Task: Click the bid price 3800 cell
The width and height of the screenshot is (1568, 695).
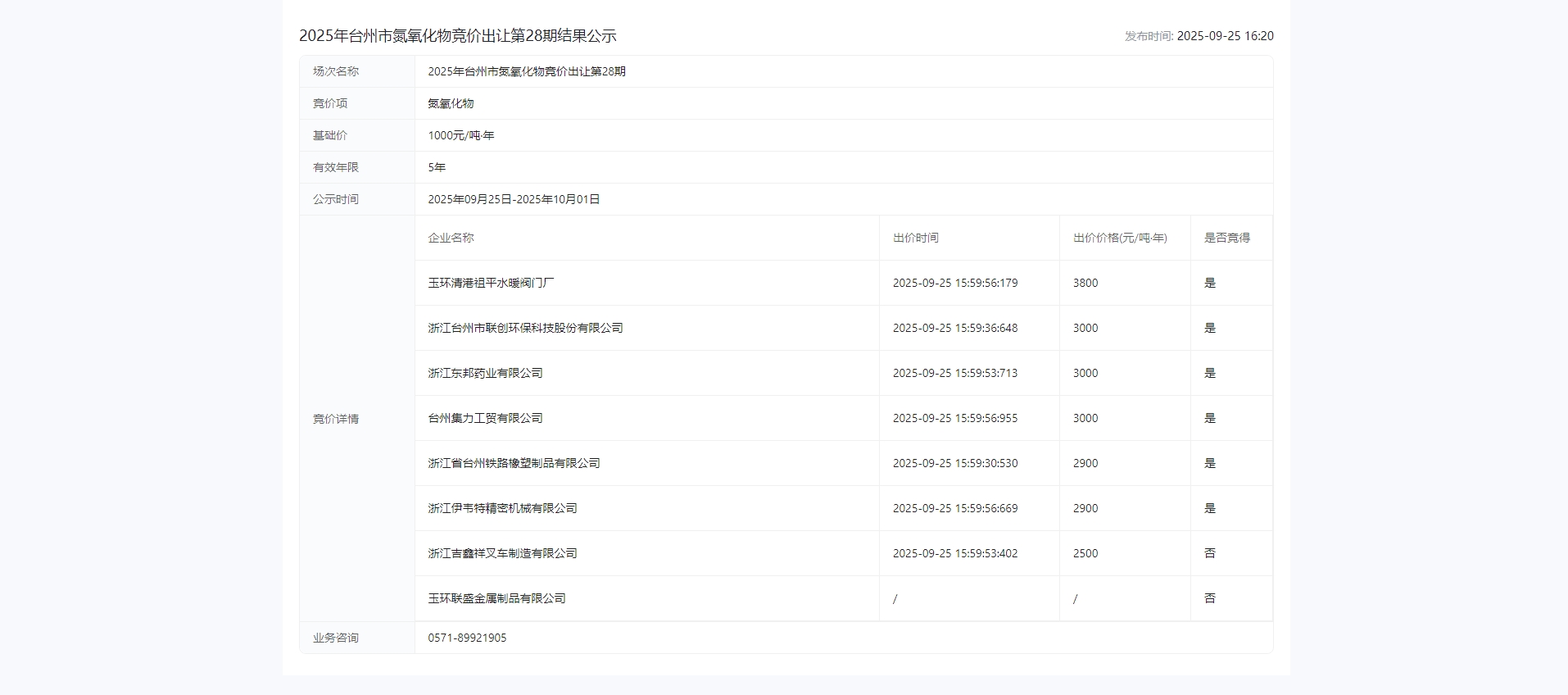Action: point(1085,283)
